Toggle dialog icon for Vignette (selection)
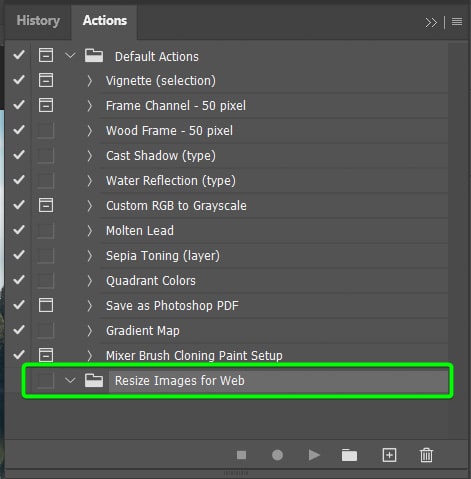Screen dimensions: 471x479 (x=46, y=80)
